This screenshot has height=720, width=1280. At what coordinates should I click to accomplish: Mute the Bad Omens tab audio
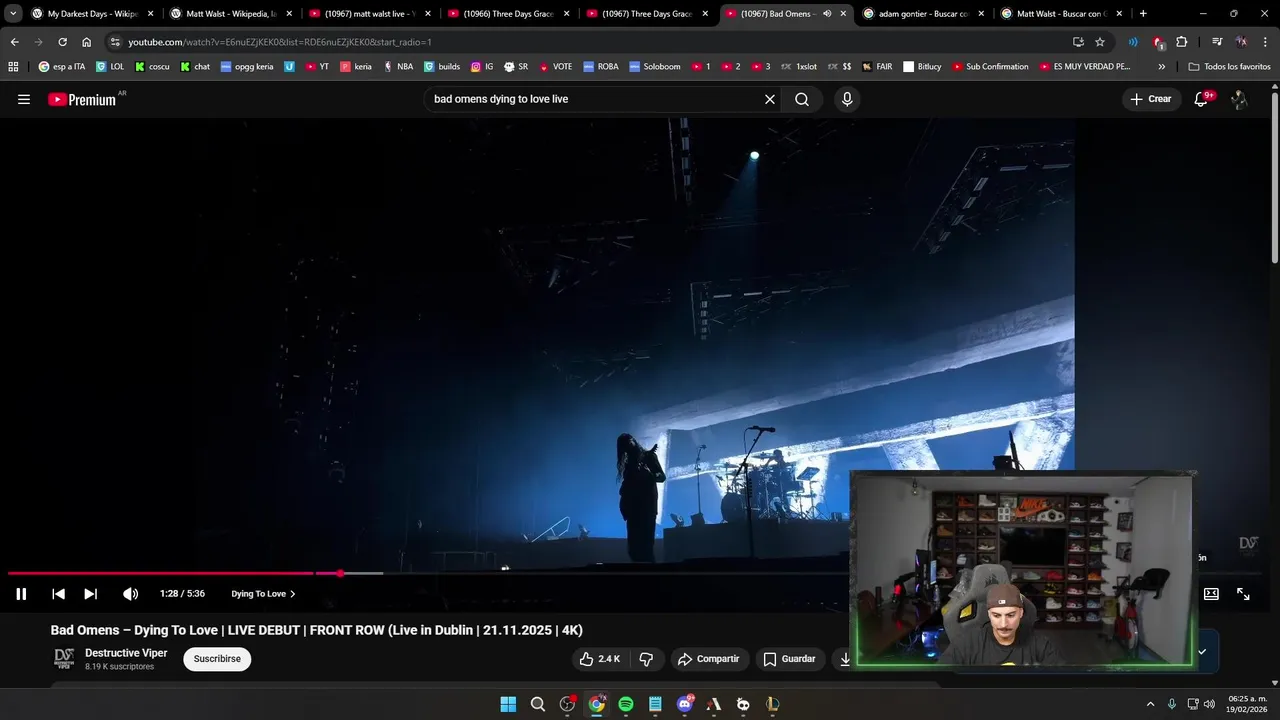827,14
